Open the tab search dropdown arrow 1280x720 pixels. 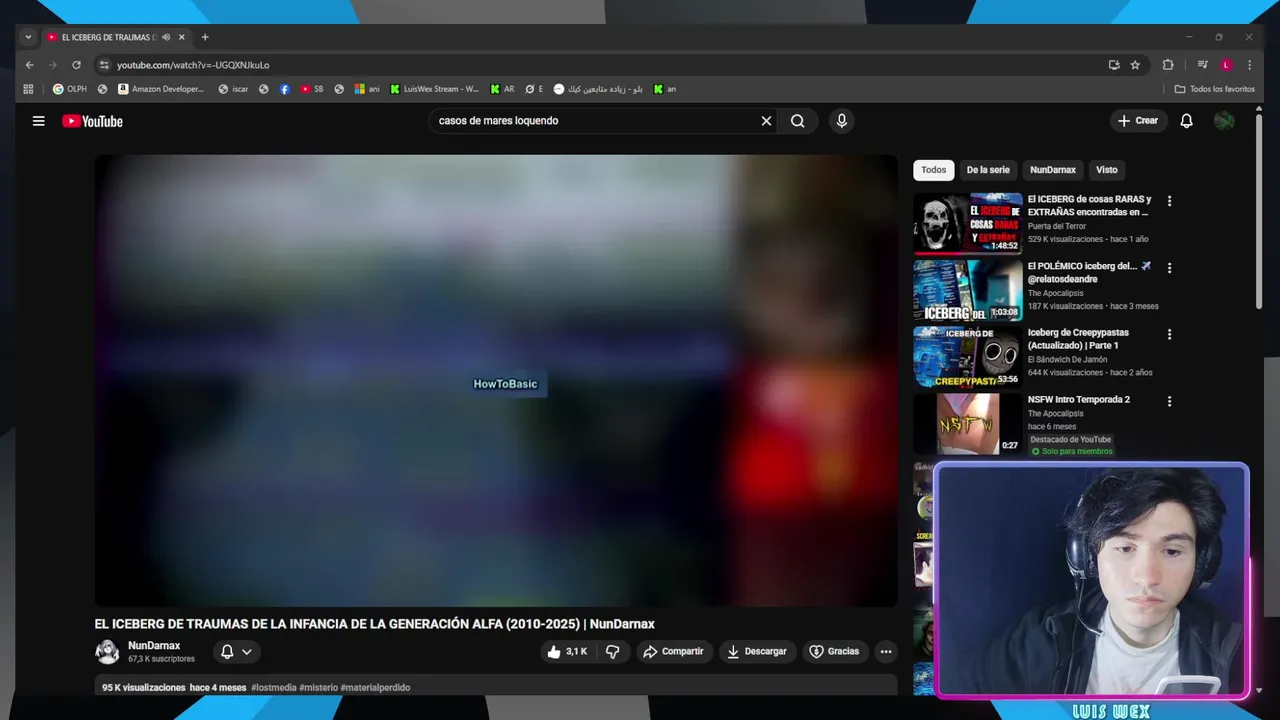pyautogui.click(x=28, y=37)
